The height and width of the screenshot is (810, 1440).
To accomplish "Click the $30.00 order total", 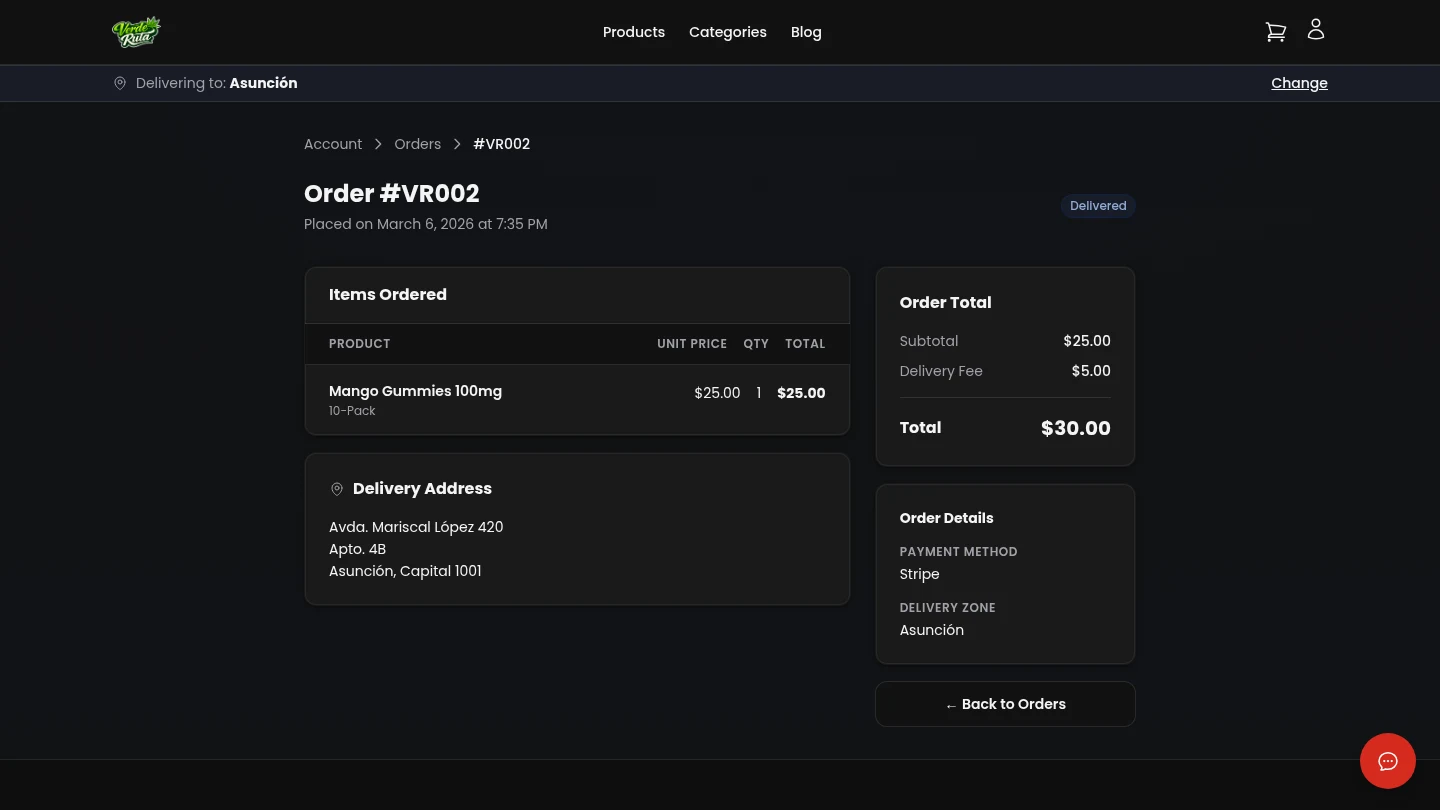I will click(1076, 428).
